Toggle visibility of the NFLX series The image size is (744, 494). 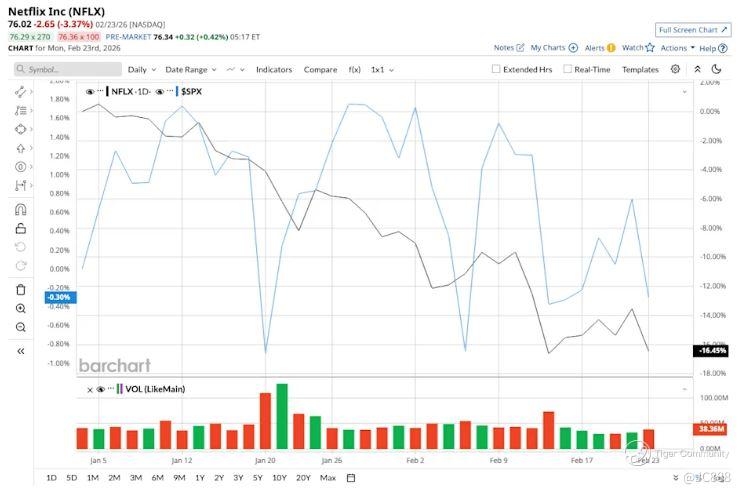(x=90, y=92)
